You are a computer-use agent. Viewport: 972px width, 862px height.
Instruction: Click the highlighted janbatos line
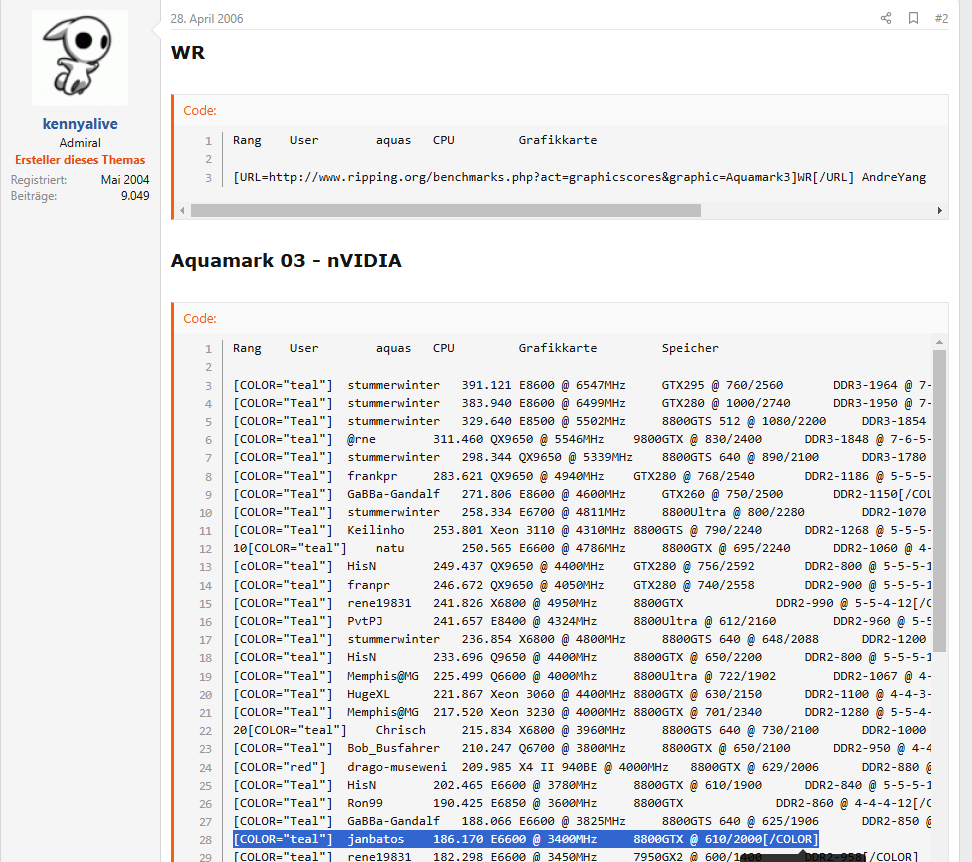(x=526, y=839)
